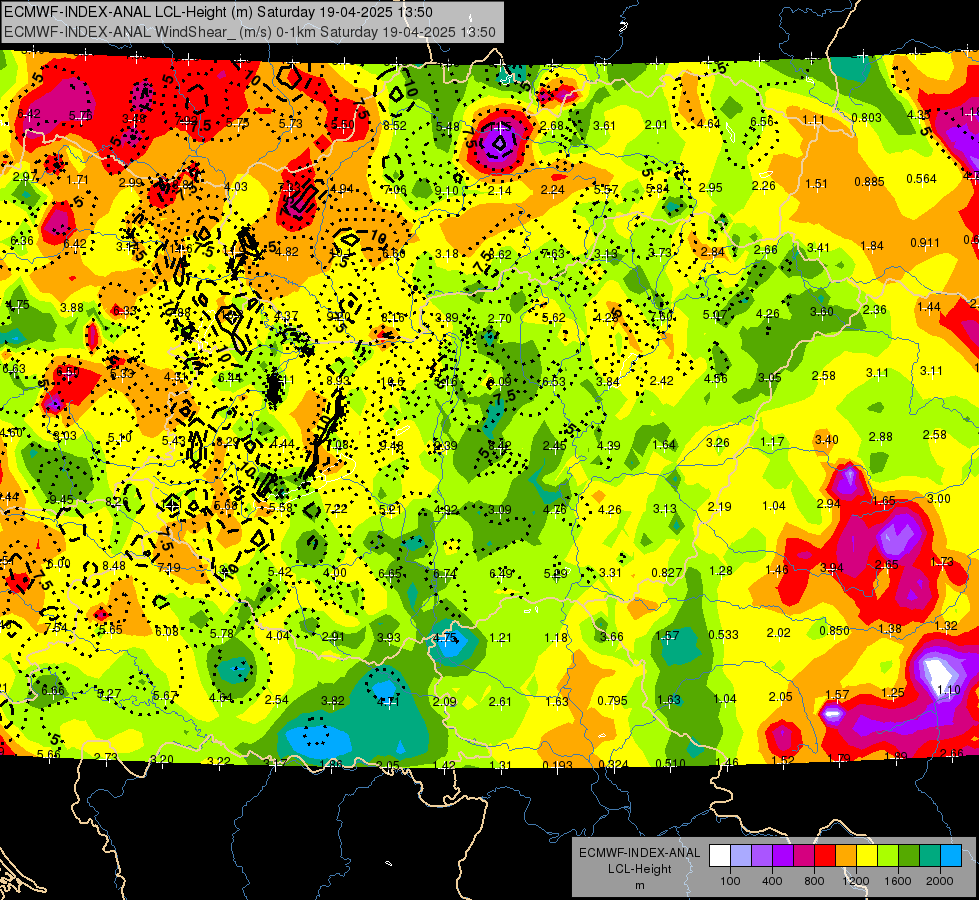This screenshot has height=900, width=979.
Task: Click the wind shear value 3.05
Action: pyautogui.click(x=770, y=377)
